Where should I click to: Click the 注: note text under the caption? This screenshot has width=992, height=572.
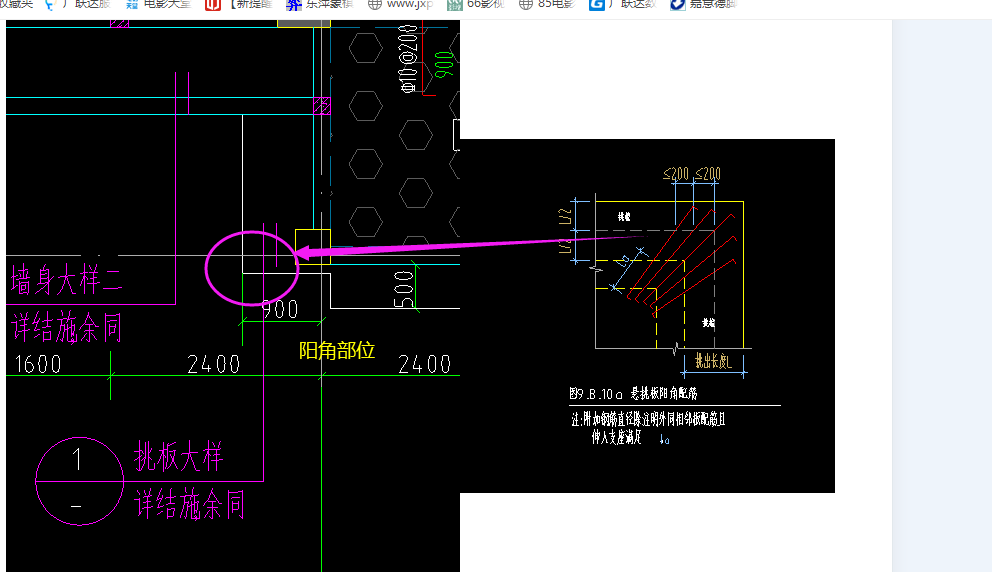tap(648, 428)
